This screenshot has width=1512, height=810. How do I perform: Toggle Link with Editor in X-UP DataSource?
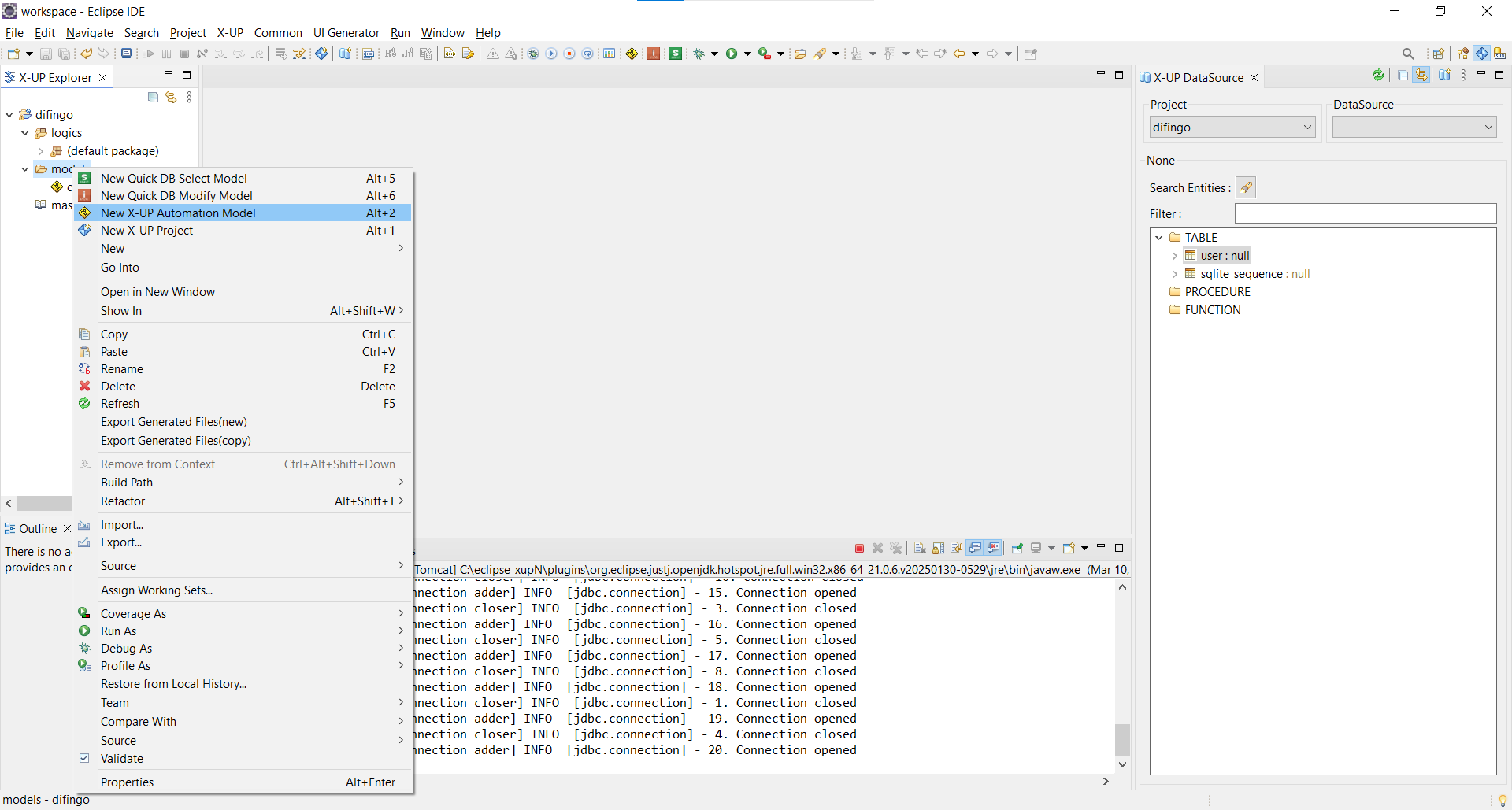pyautogui.click(x=1421, y=76)
